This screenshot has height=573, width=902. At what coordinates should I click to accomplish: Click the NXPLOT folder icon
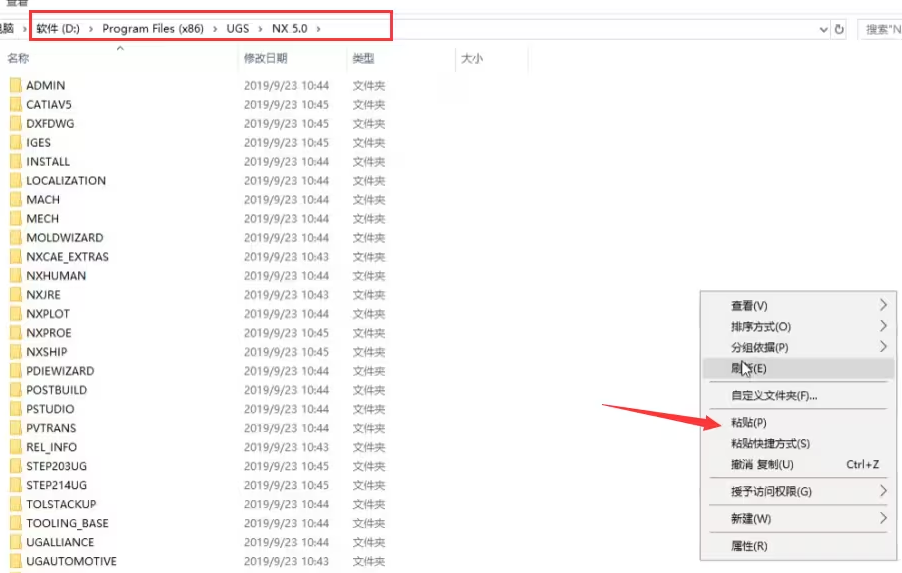16,314
